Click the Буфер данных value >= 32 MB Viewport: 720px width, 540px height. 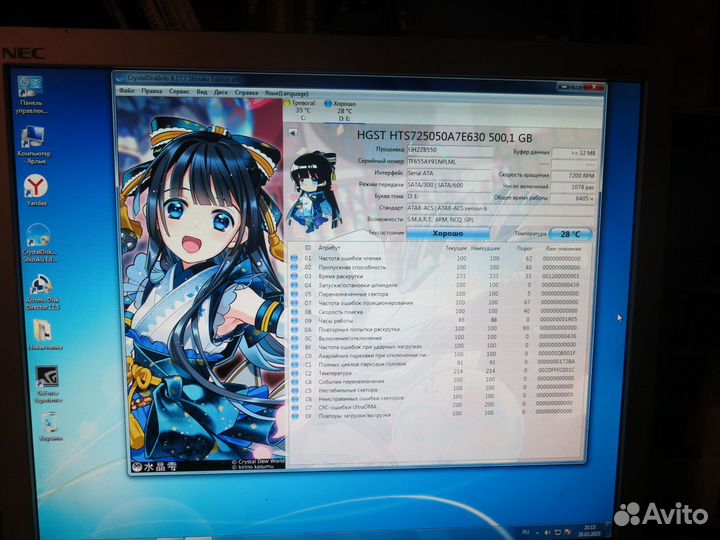[x=574, y=152]
